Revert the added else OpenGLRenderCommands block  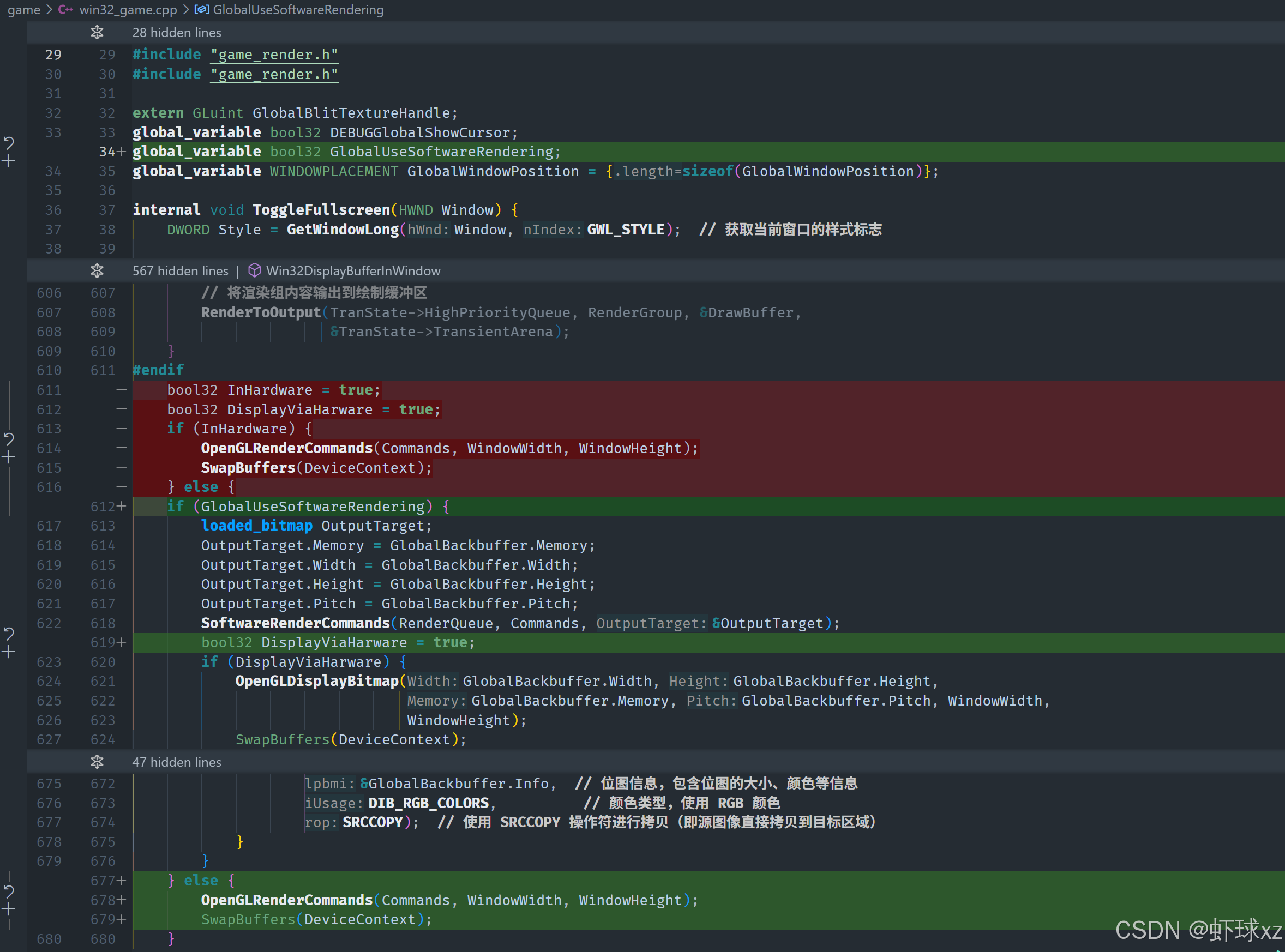pos(9,891)
